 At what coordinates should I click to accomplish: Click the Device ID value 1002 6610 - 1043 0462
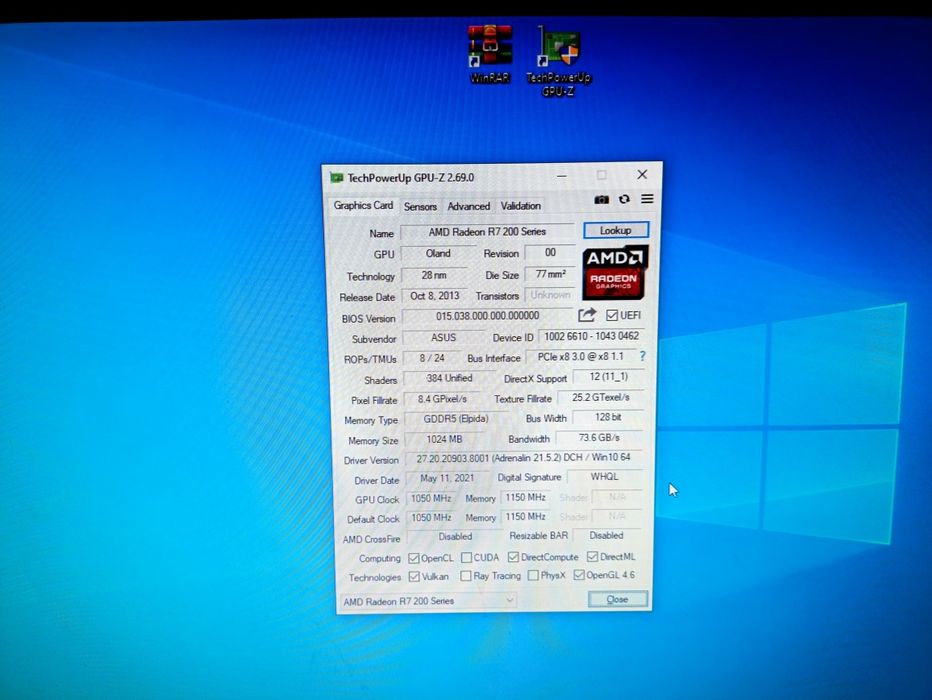(591, 336)
